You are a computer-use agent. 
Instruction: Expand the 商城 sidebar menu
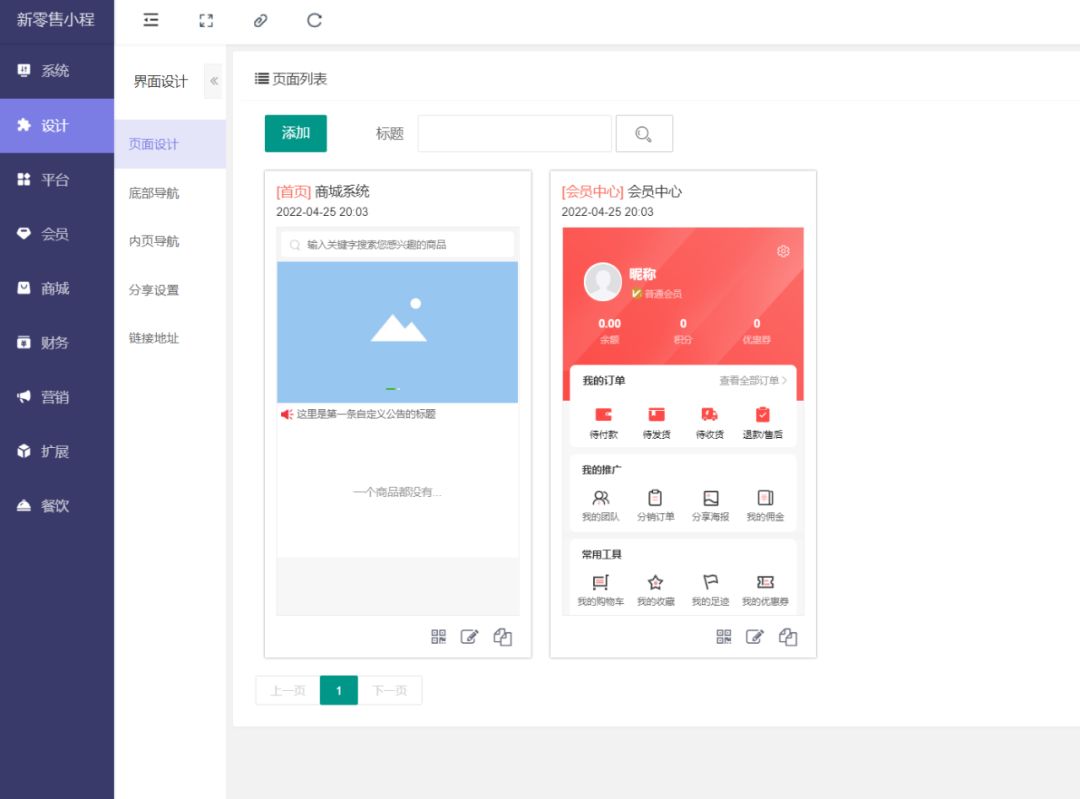(x=56, y=288)
